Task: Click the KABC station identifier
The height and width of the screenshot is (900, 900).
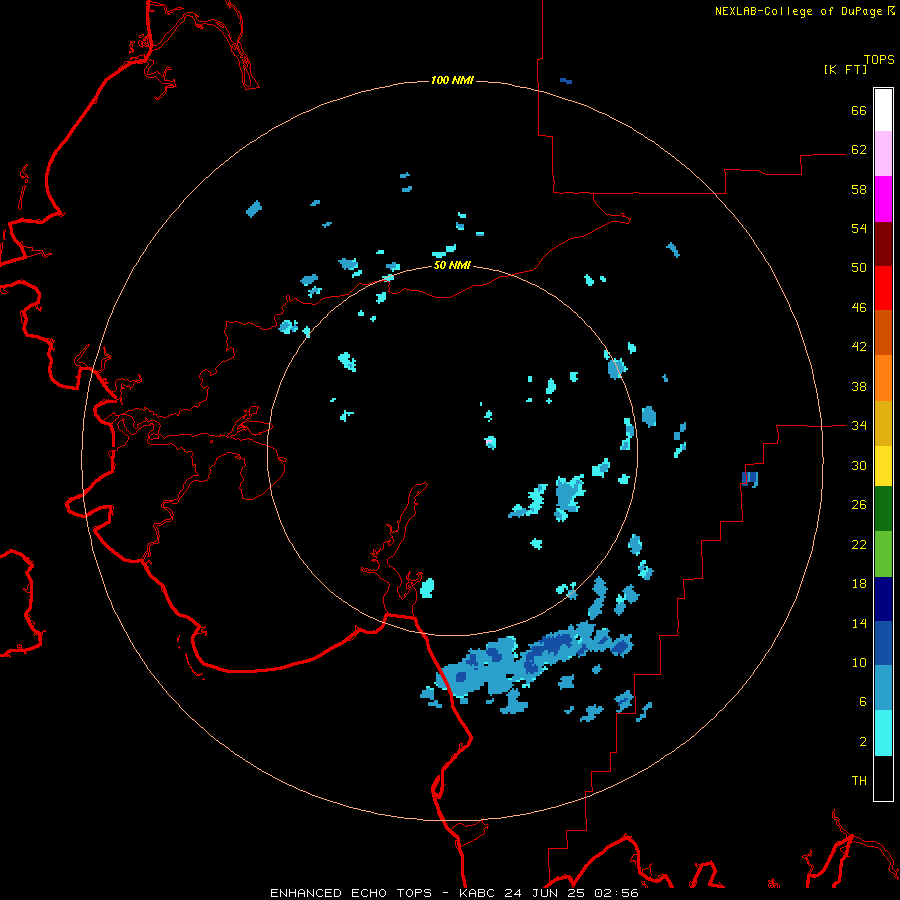Action: click(x=478, y=893)
